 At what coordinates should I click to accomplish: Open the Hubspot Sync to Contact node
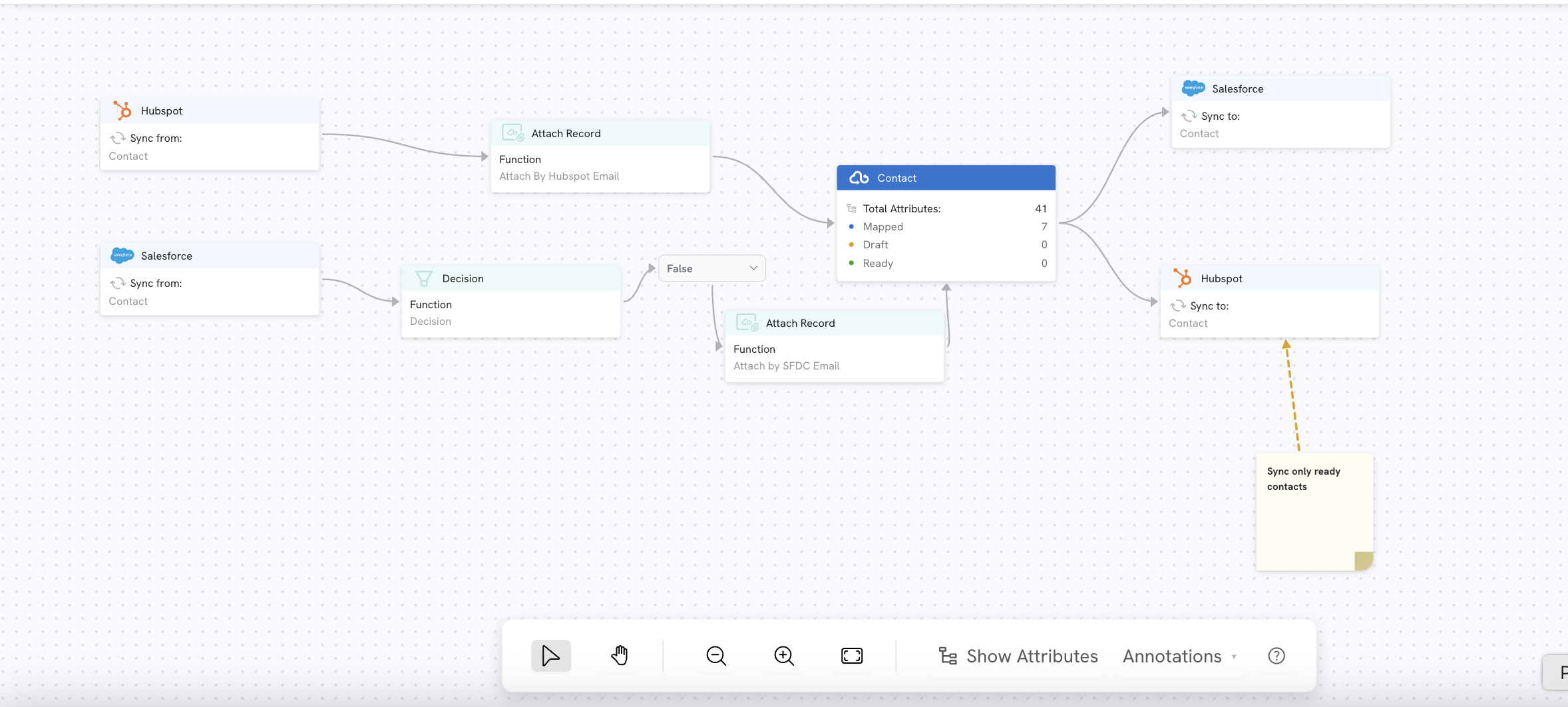tap(1269, 302)
